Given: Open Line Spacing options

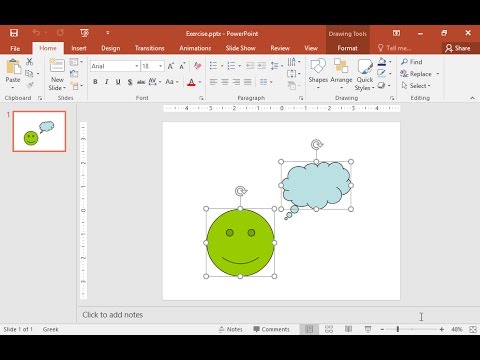Looking at the screenshot, I should click(277, 66).
